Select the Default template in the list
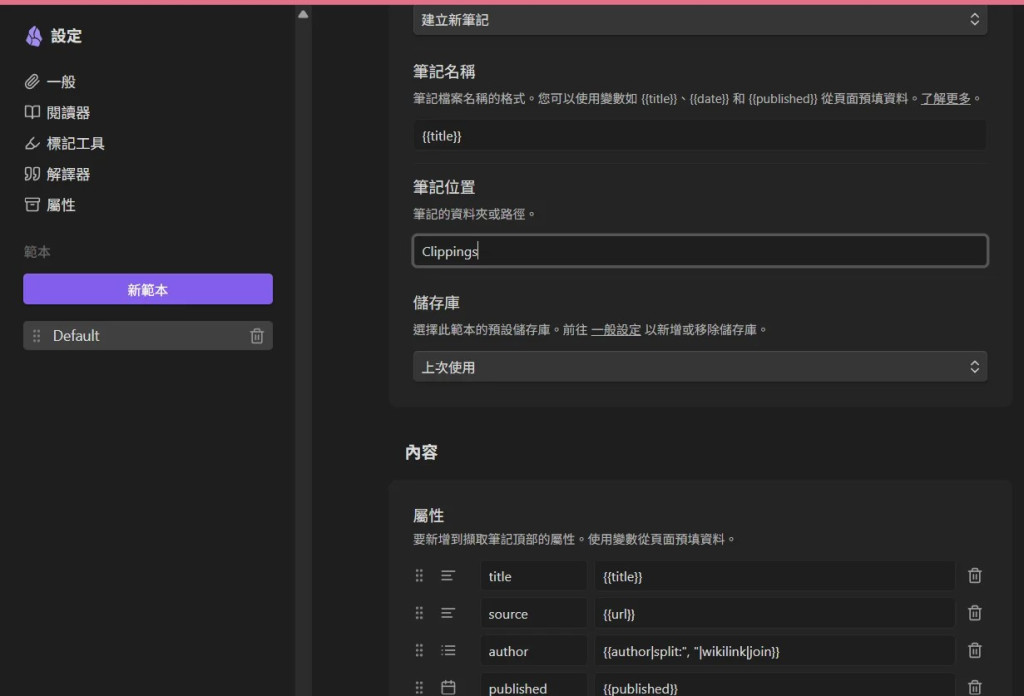Image resolution: width=1024 pixels, height=696 pixels. tap(148, 336)
